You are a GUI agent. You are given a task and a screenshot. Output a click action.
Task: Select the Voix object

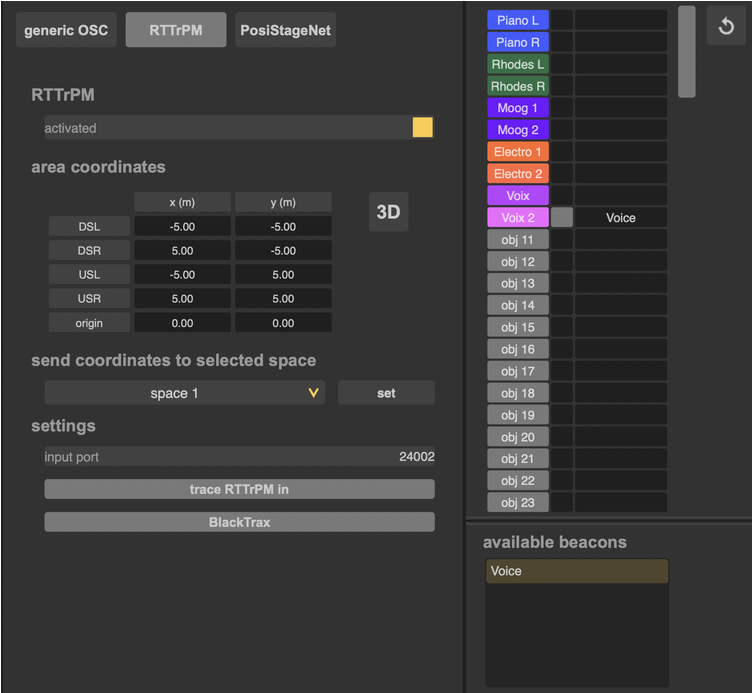(518, 196)
